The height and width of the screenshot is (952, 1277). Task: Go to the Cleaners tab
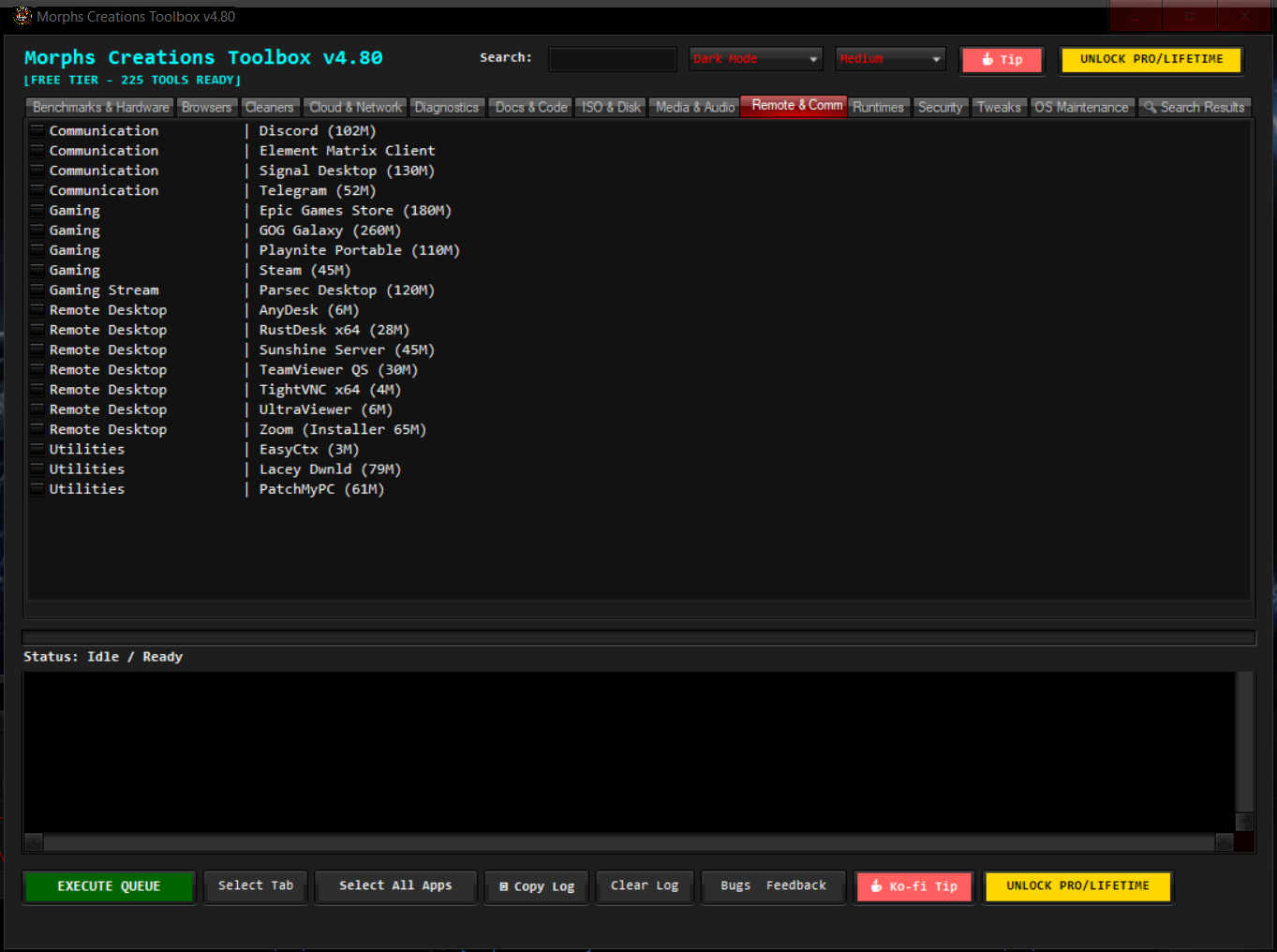pyautogui.click(x=270, y=108)
